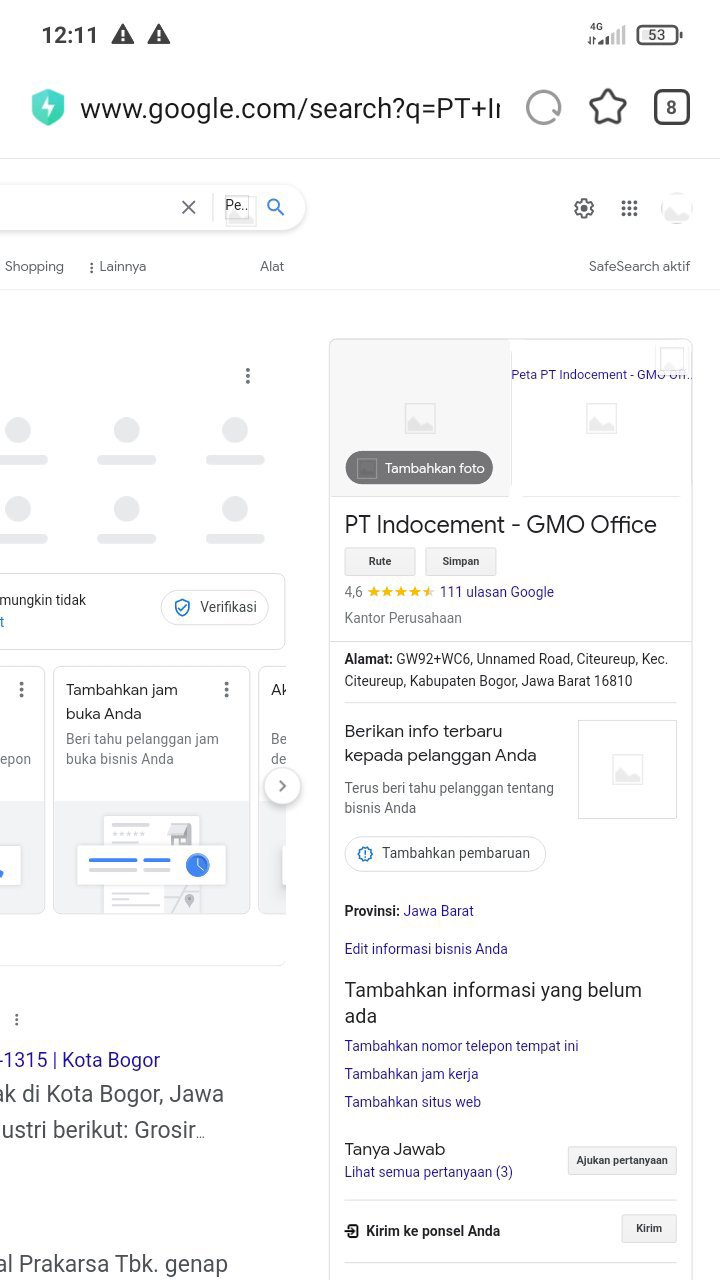
Task: Switch to the Shopping tab
Action: coord(34,267)
